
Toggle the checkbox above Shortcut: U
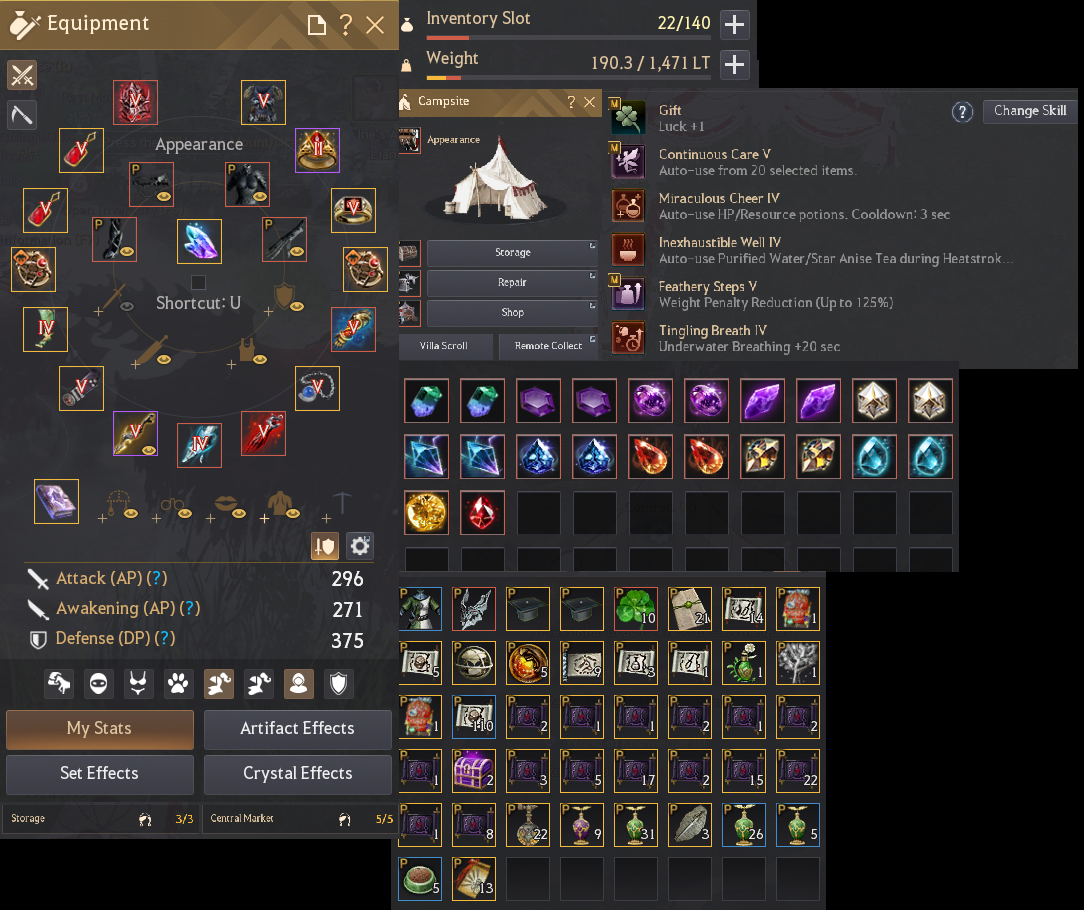(x=198, y=282)
